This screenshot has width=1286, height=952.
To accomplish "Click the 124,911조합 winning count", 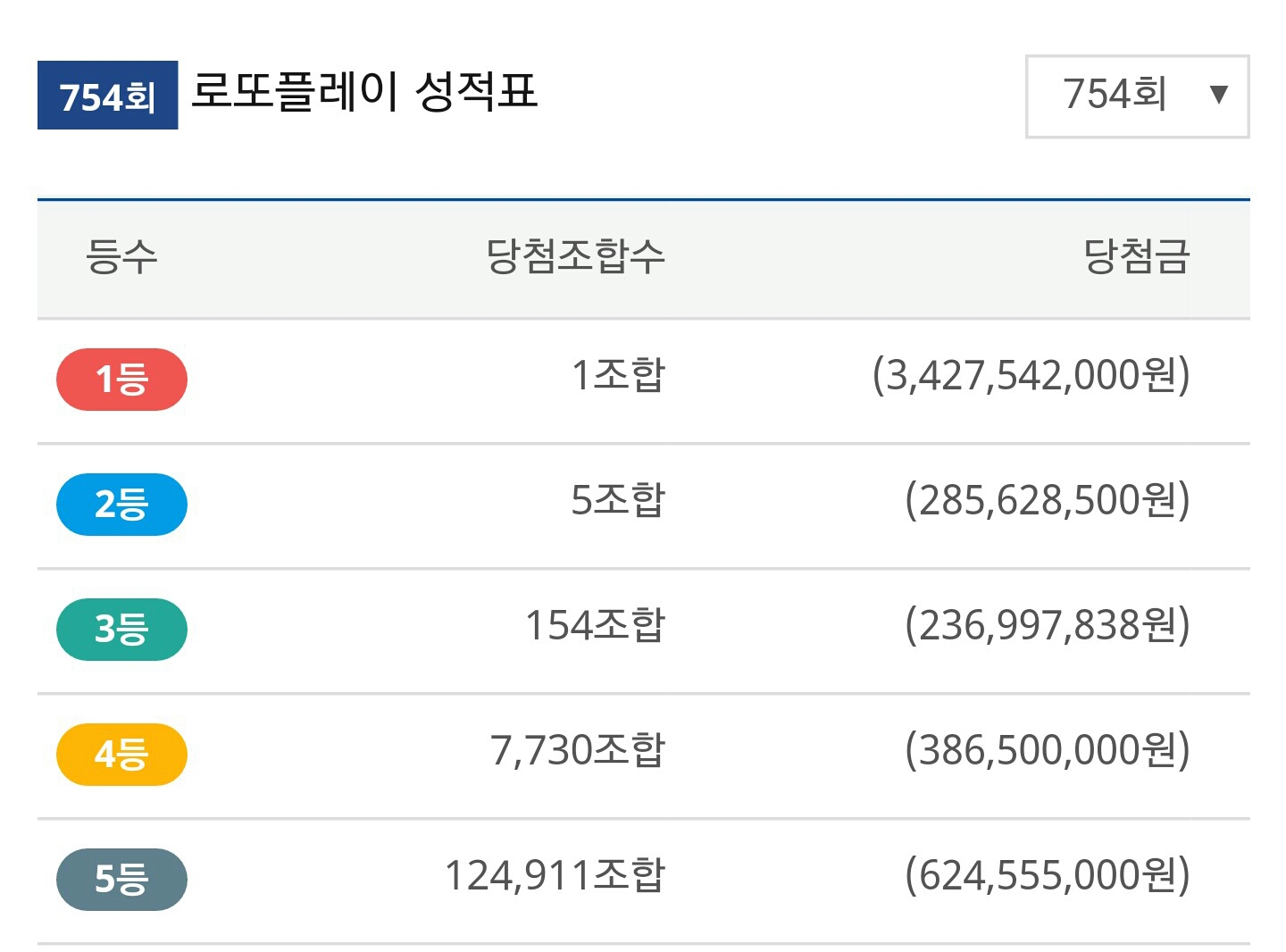I will (555, 875).
